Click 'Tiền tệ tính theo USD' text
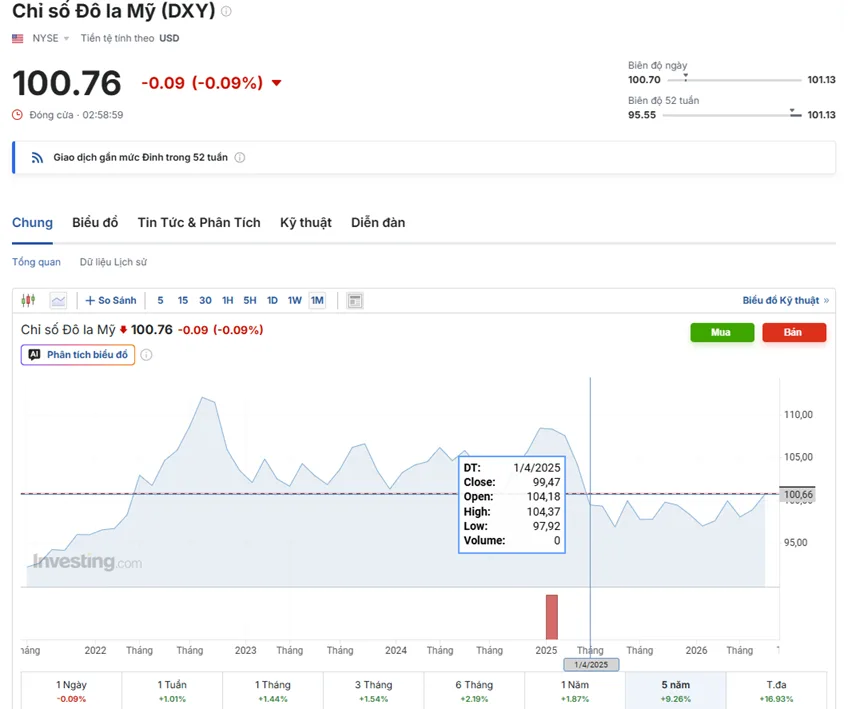The width and height of the screenshot is (848, 709). [130, 38]
